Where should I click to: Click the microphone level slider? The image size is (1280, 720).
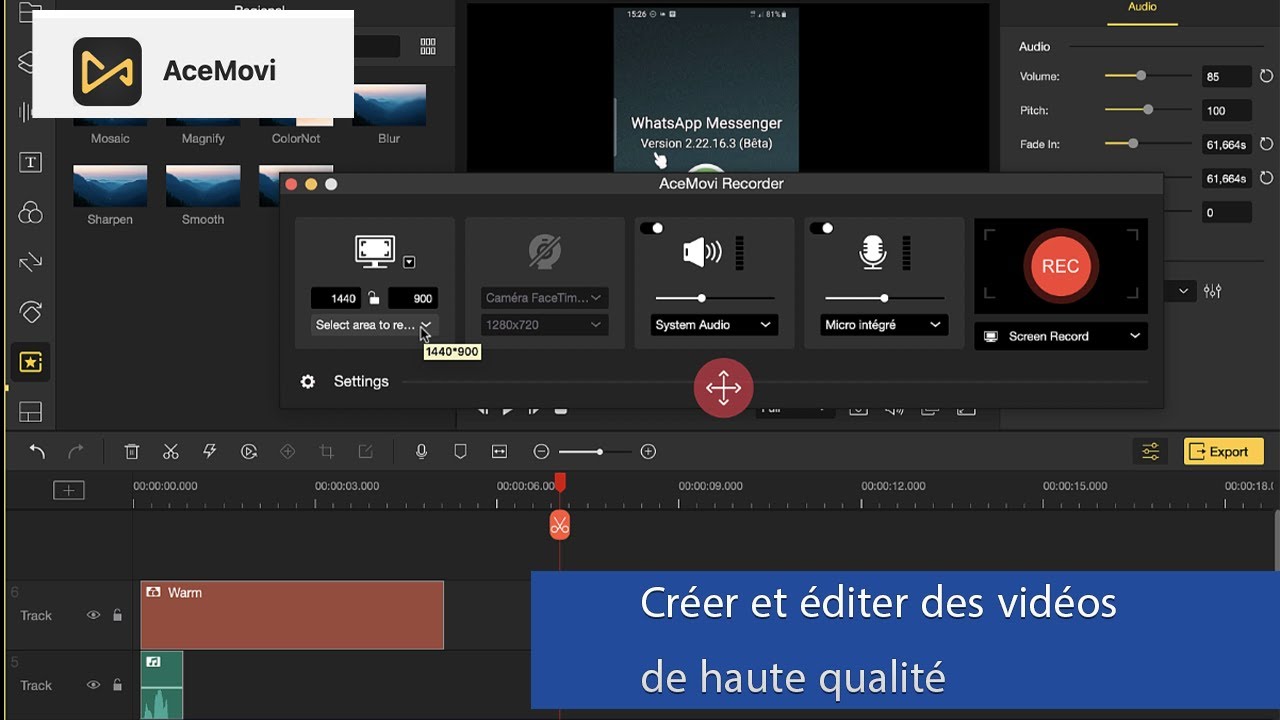(x=885, y=298)
